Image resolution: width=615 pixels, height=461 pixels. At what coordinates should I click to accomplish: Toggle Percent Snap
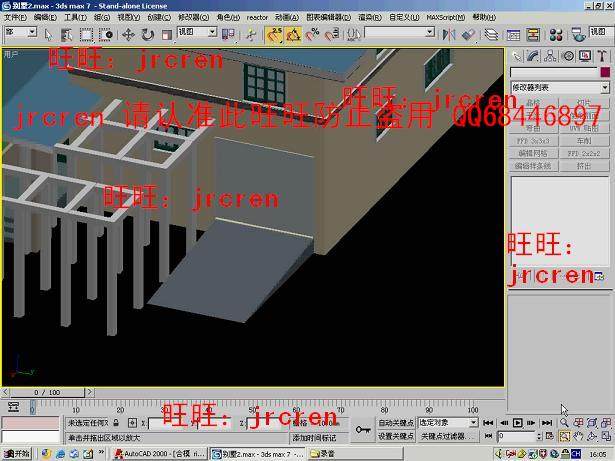pyautogui.click(x=313, y=35)
